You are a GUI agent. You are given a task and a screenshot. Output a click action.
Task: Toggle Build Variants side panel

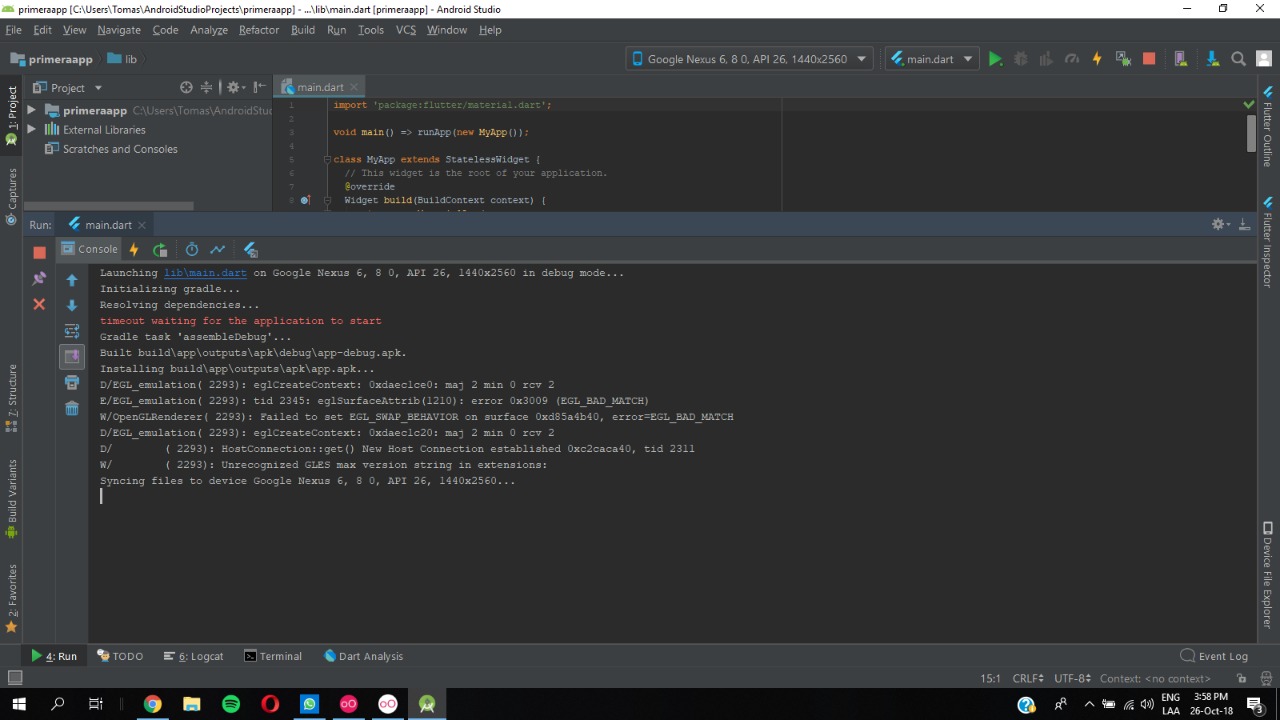(x=12, y=499)
